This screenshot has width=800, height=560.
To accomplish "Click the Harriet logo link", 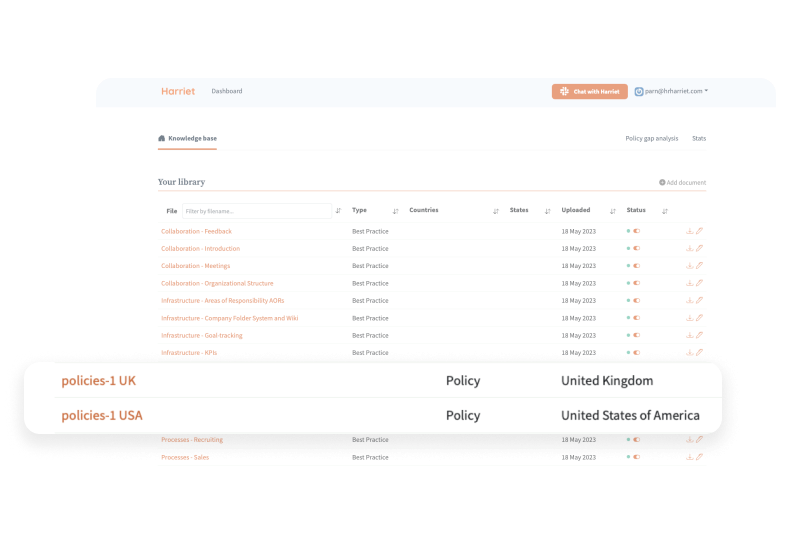I will point(178,91).
